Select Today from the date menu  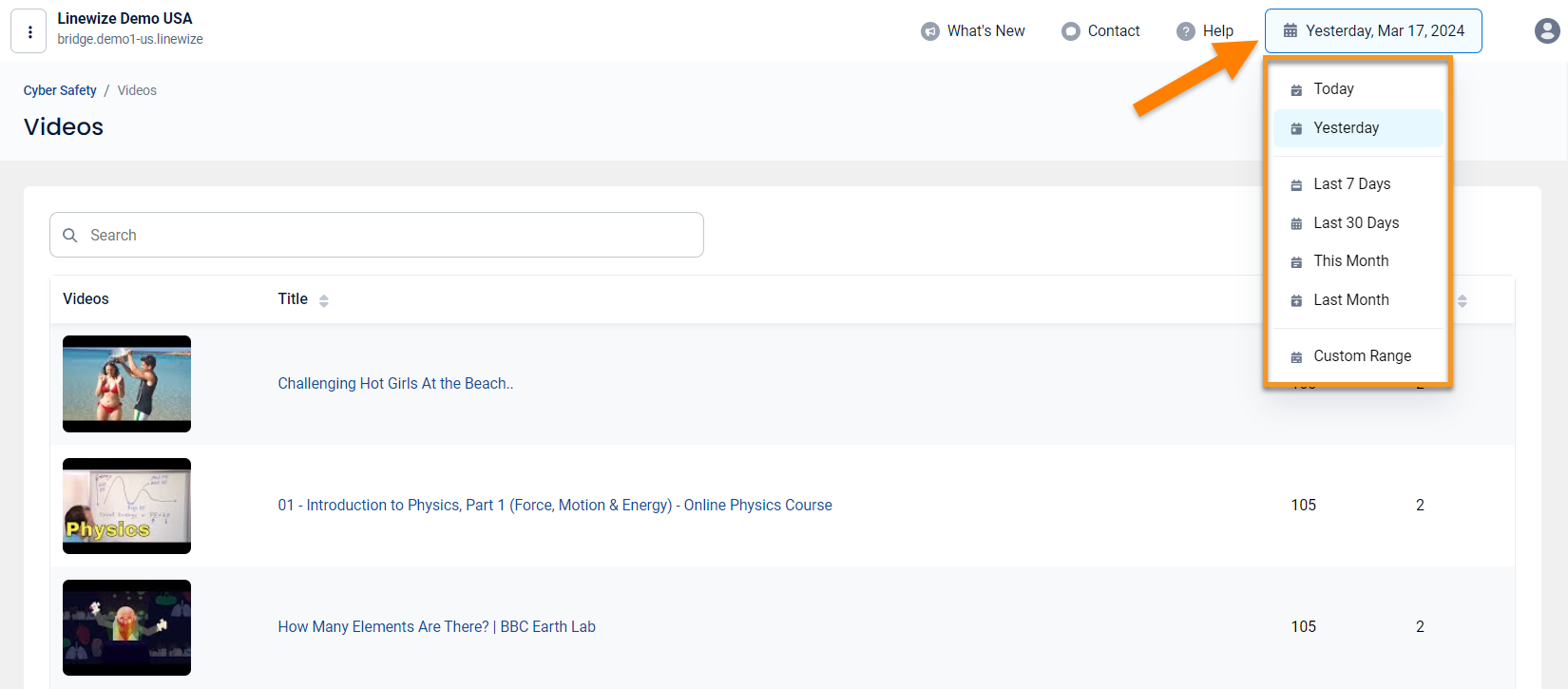coord(1333,89)
